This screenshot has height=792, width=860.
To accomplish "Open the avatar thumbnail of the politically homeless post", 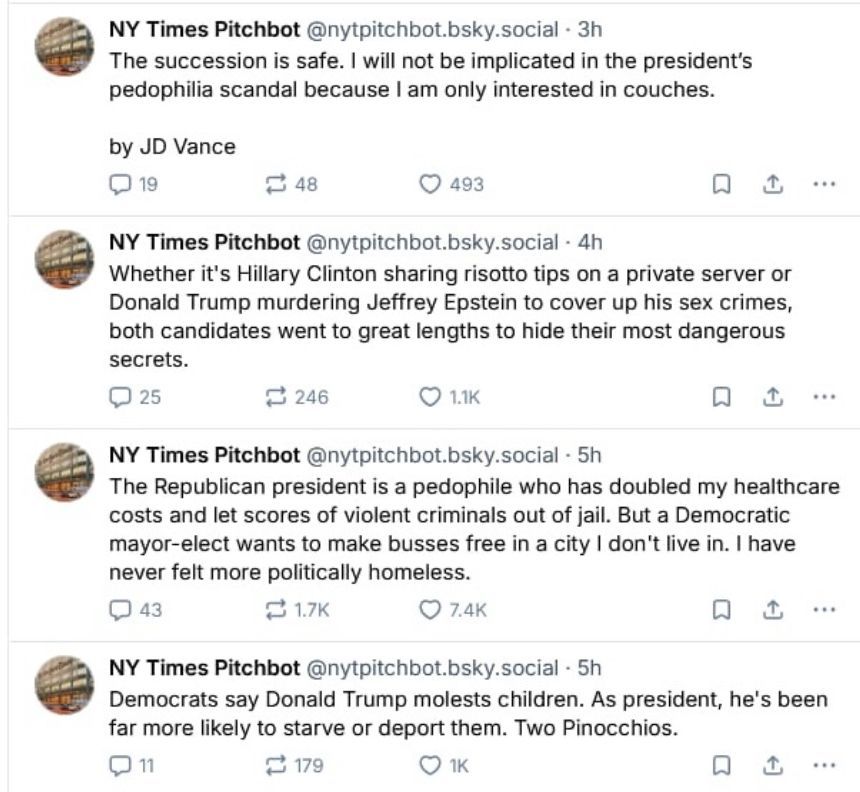I will click(65, 472).
